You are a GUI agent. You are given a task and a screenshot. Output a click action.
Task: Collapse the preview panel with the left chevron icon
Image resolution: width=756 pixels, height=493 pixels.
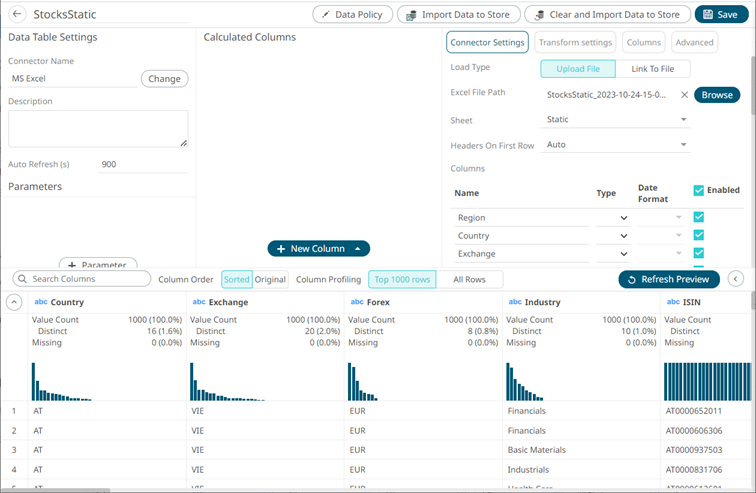tap(735, 279)
